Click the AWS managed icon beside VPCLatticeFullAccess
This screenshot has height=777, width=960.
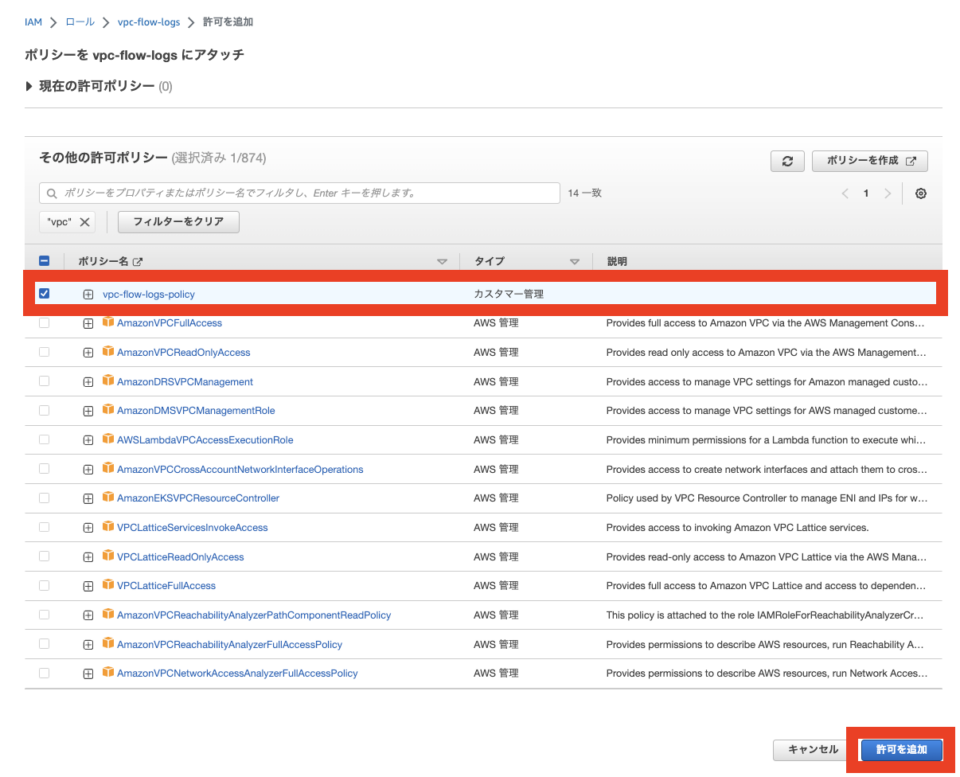108,586
